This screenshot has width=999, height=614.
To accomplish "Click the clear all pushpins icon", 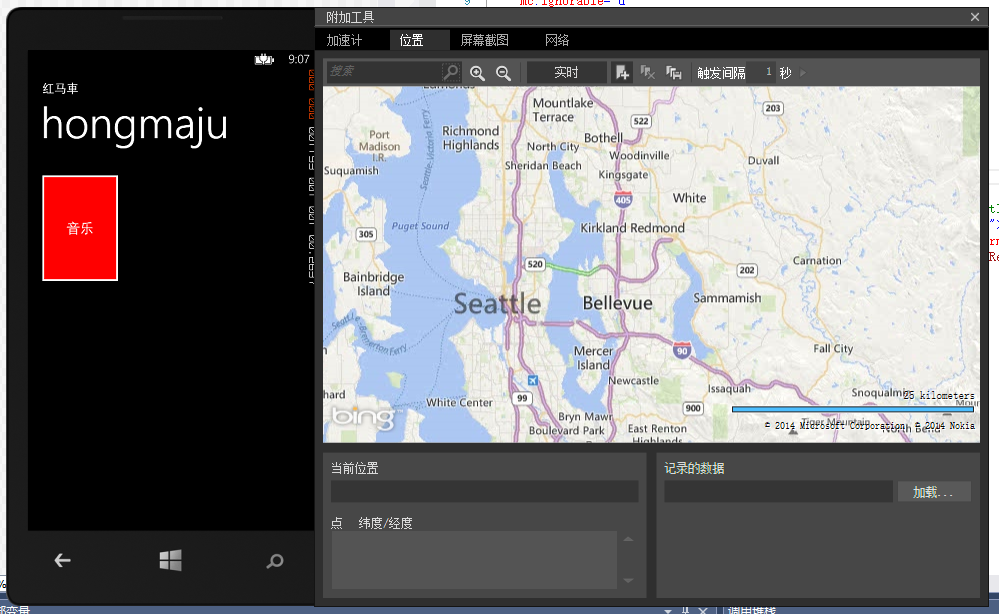I will click(x=647, y=73).
